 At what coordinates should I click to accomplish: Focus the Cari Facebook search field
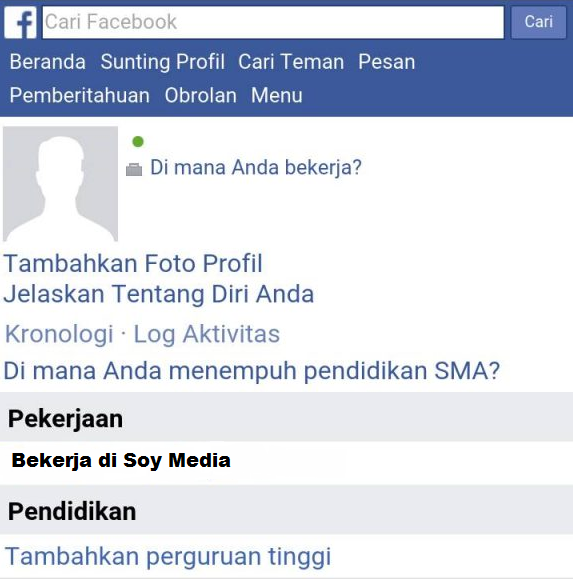coord(273,22)
